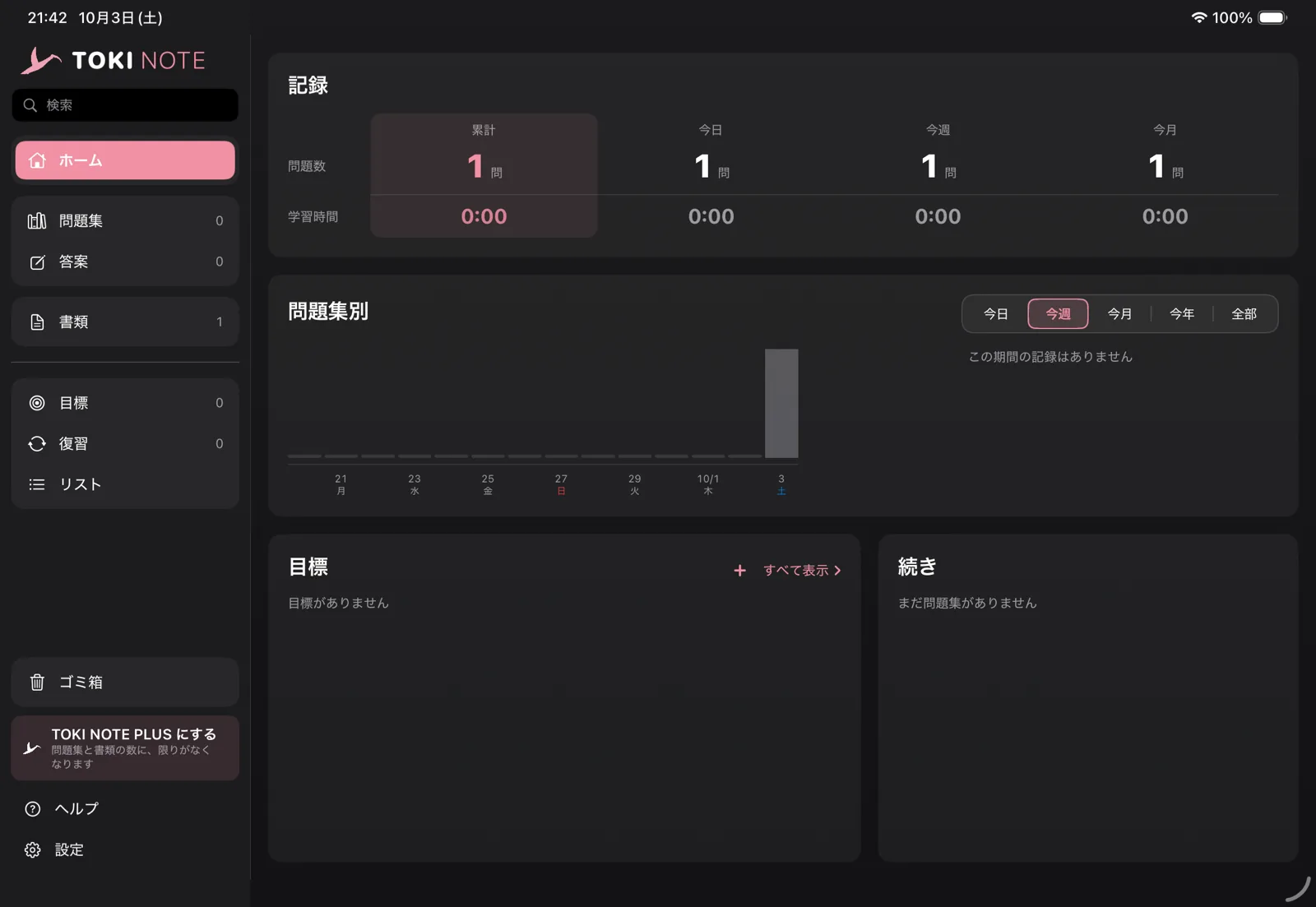The height and width of the screenshot is (907, 1316).
Task: Open the 問題集 bookshelf icon in sidebar
Action: [x=37, y=220]
